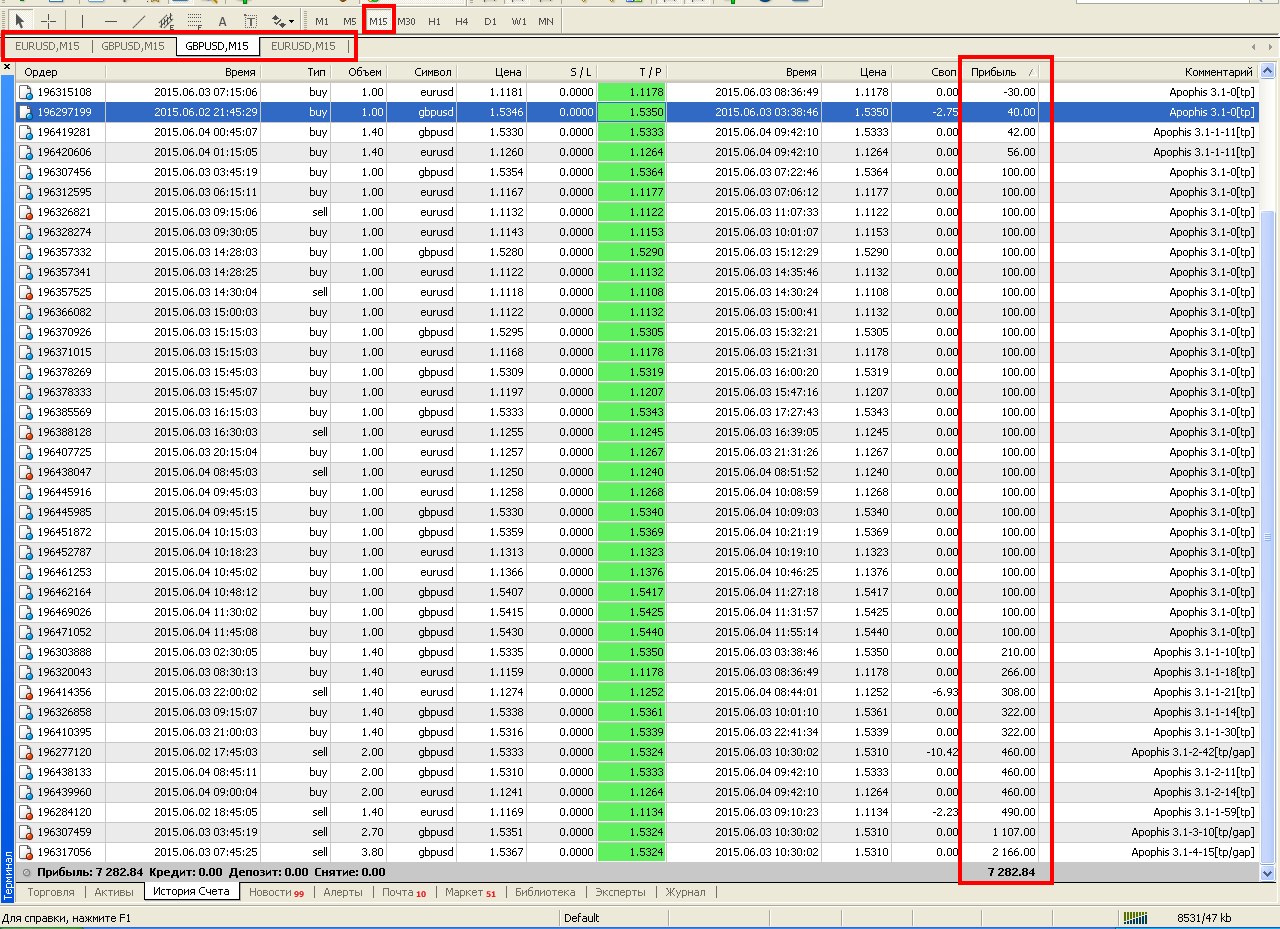Sort by the Объем column header
The height and width of the screenshot is (929, 1280).
(359, 72)
